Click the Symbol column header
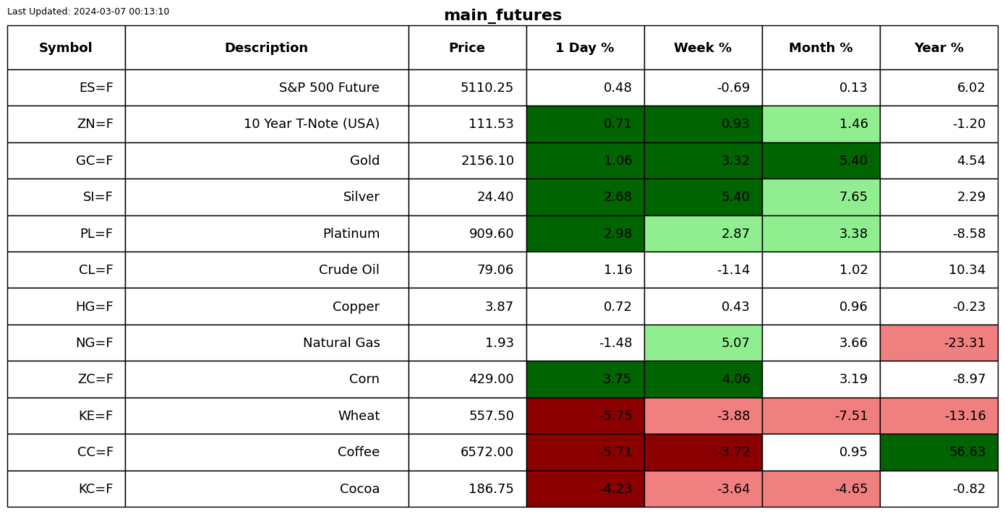 (66, 48)
